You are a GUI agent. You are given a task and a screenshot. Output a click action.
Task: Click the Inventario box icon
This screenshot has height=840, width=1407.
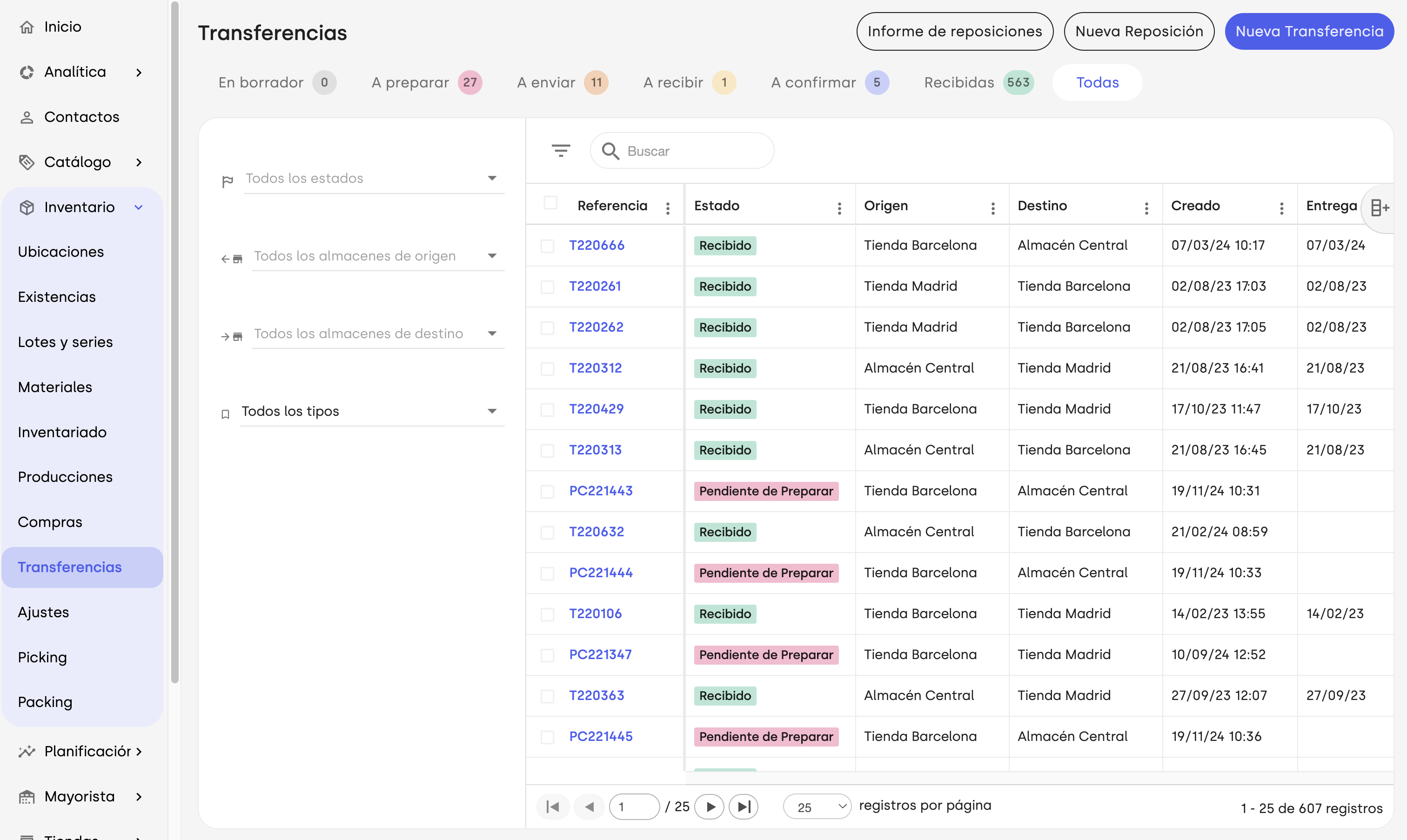point(27,207)
